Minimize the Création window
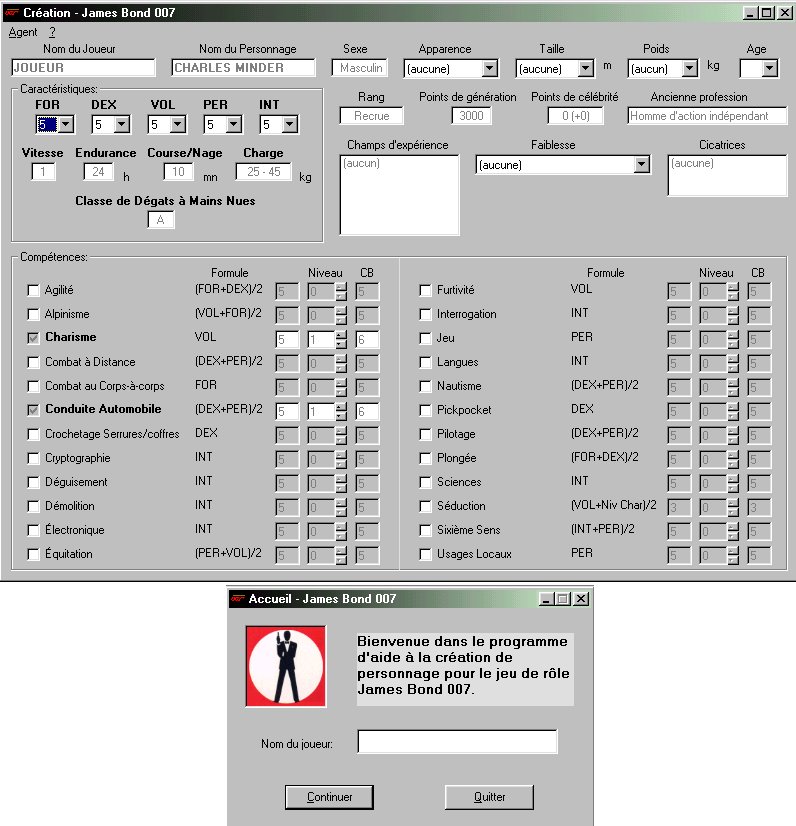This screenshot has width=796, height=826. point(750,13)
